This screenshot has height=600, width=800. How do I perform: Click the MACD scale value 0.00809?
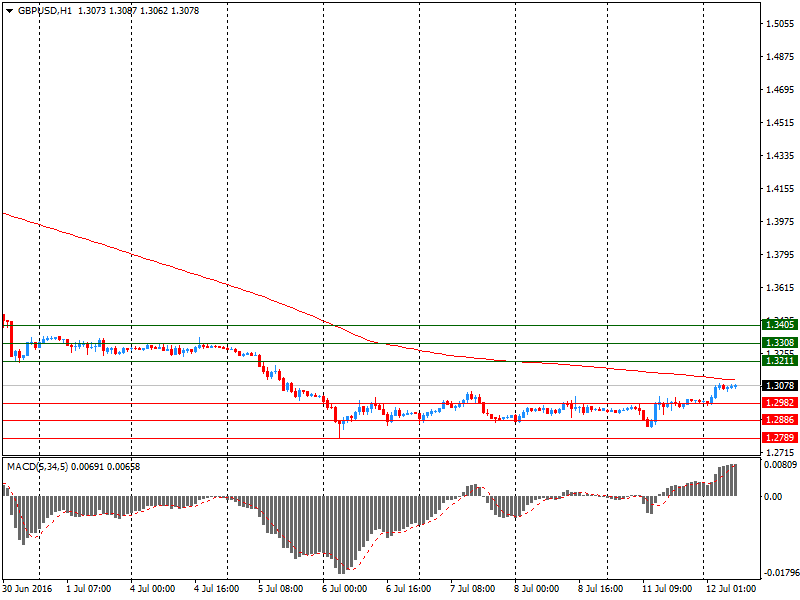tap(780, 465)
